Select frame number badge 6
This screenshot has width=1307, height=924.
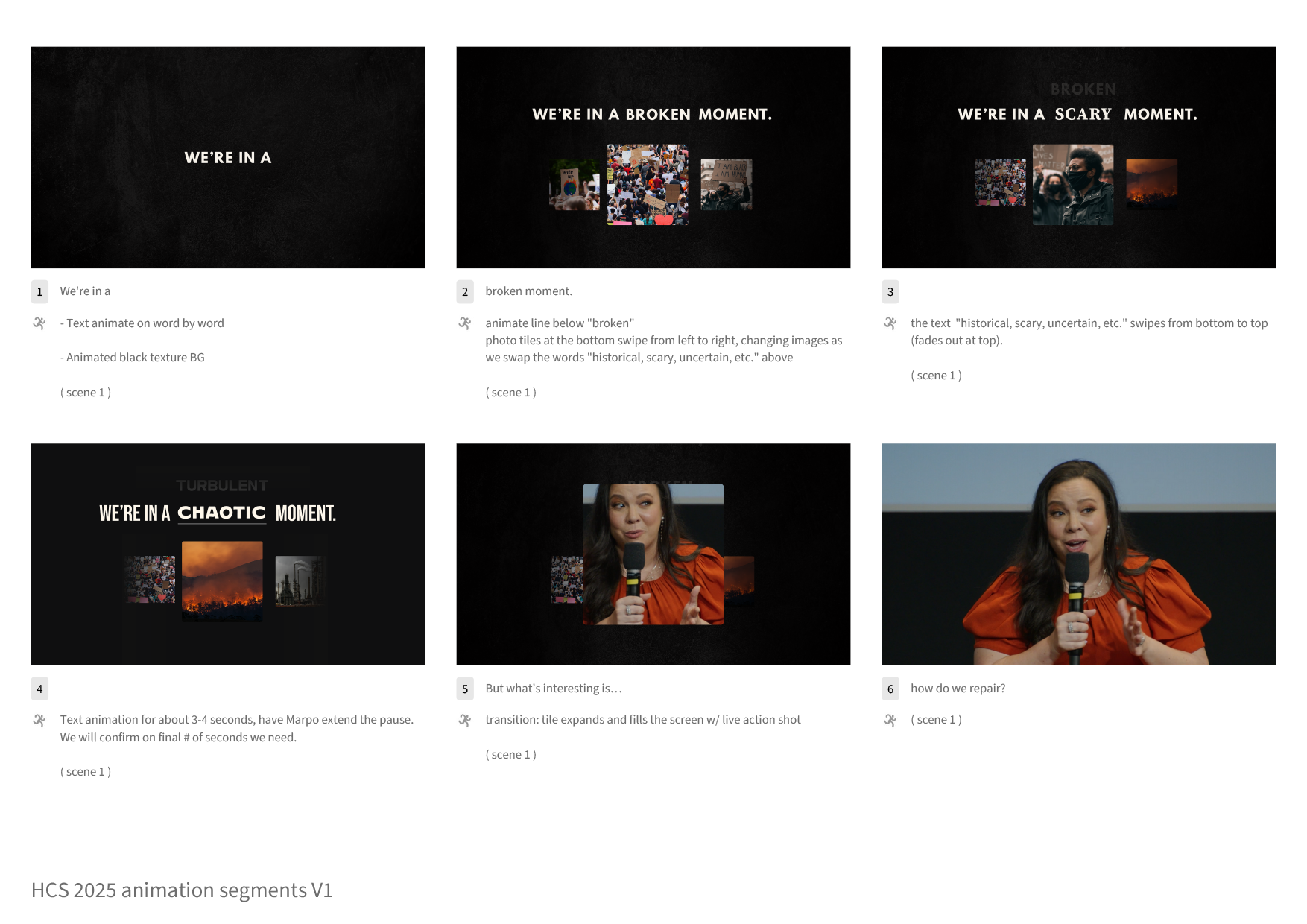pyautogui.click(x=890, y=689)
